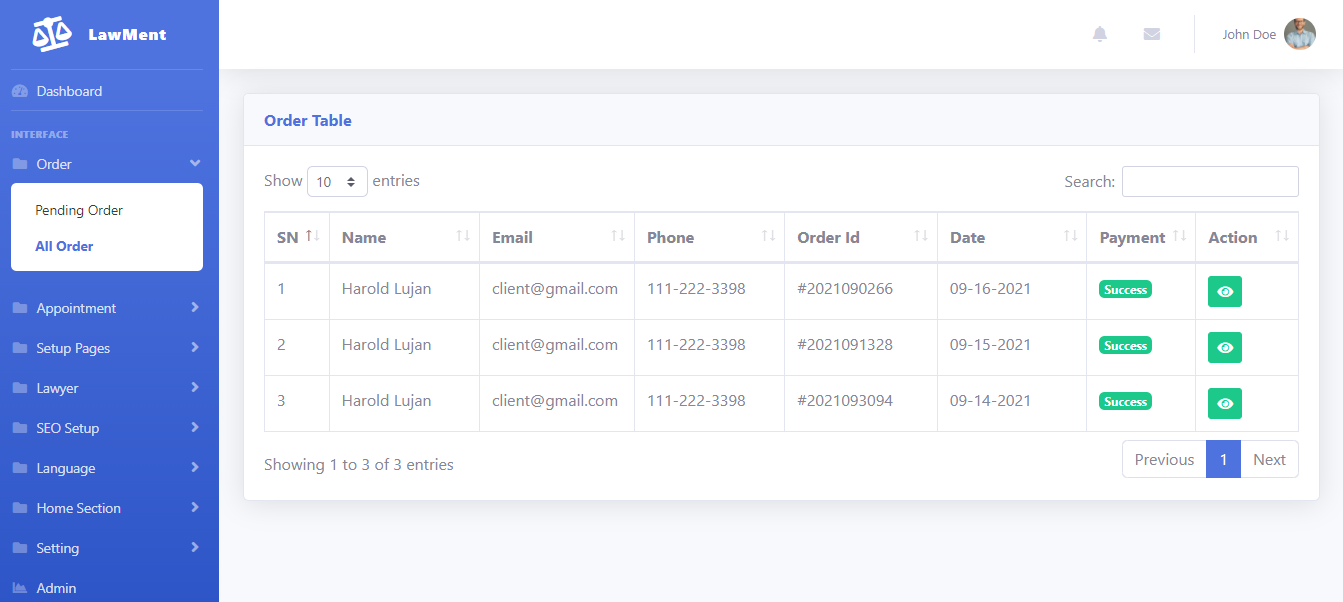Expand the Appointment sidebar menu

pyautogui.click(x=195, y=307)
